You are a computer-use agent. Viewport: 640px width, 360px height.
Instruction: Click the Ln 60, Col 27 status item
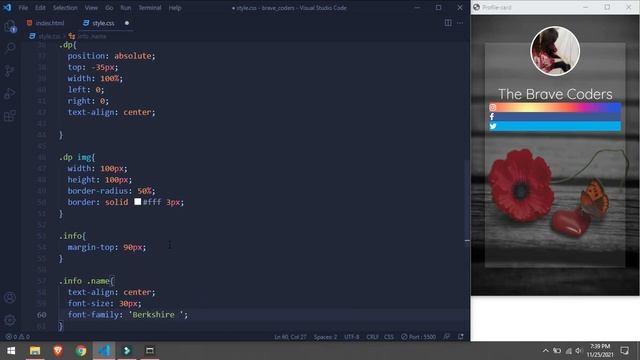tap(290, 337)
